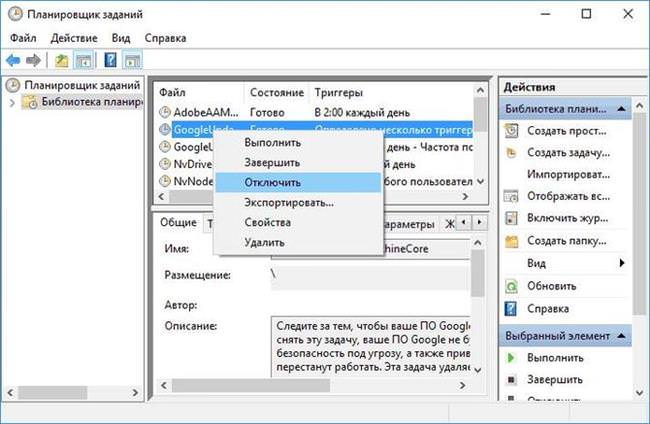Screen dimensions: 650x424
Task: Switch to the Общие tab
Action: pos(178,223)
